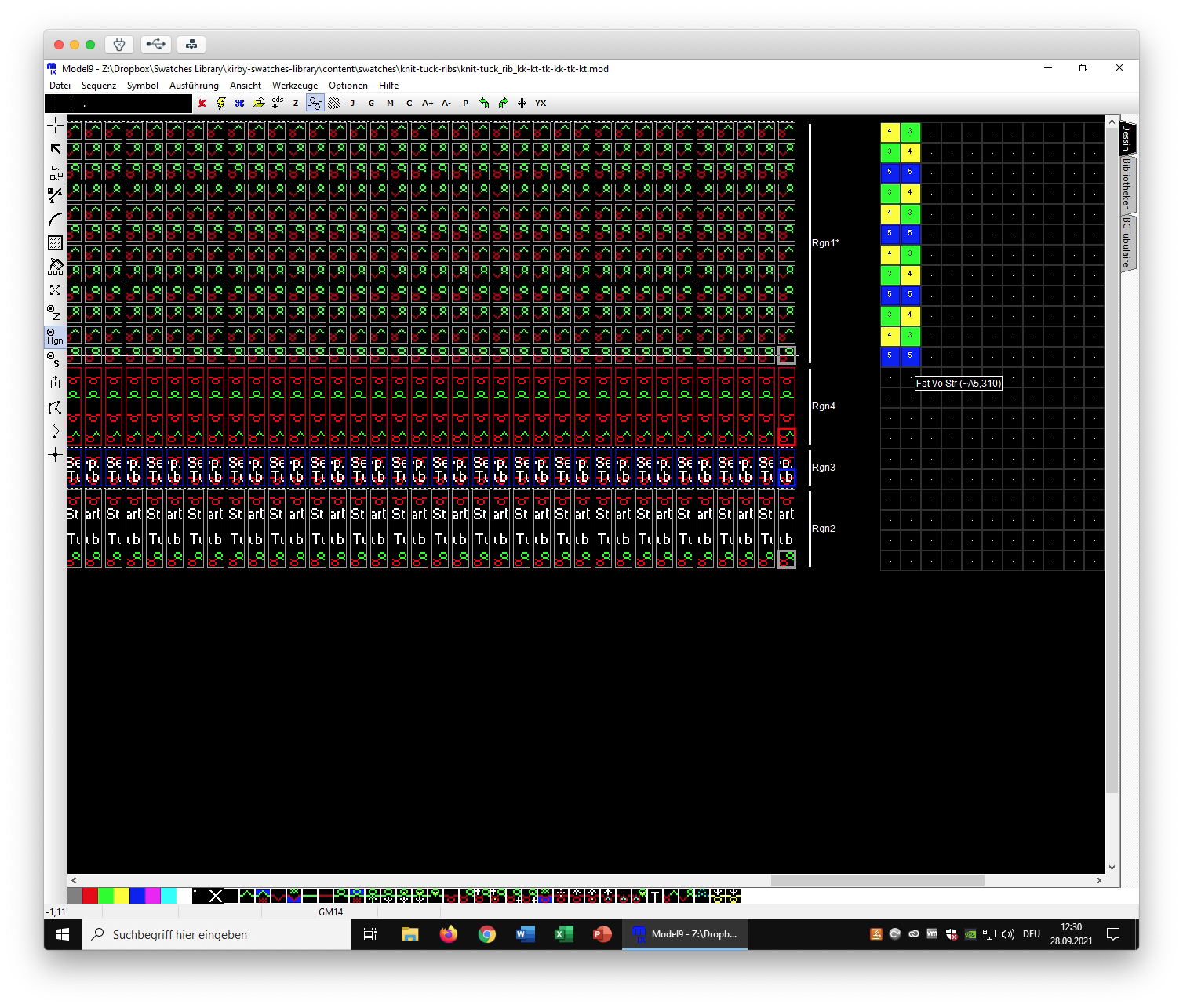
Task: Select the paint bucket fill tool
Action: [x=56, y=266]
